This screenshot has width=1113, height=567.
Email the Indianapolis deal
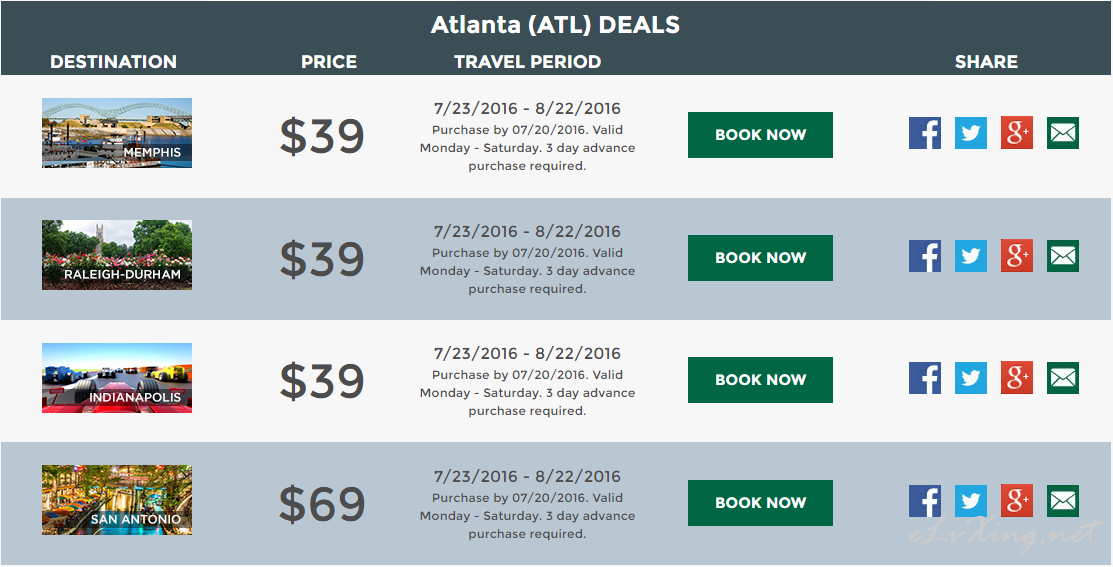(1063, 378)
